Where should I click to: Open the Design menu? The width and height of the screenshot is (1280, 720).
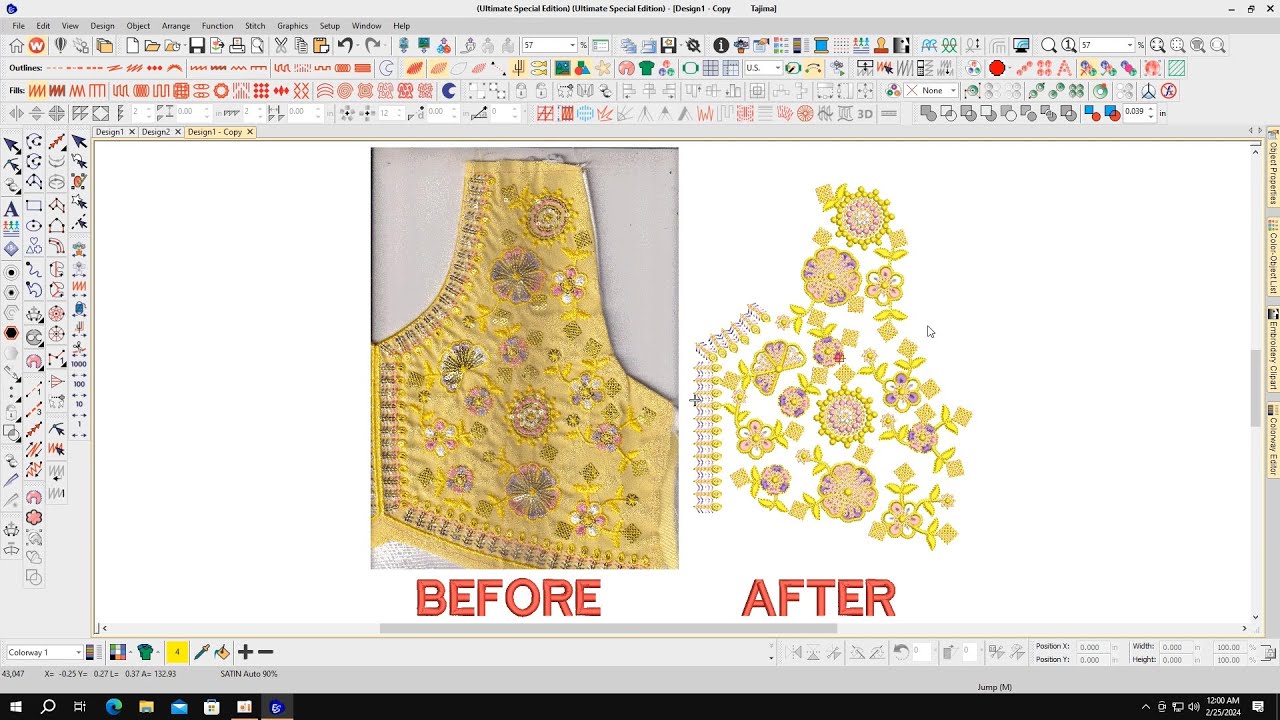coord(102,25)
